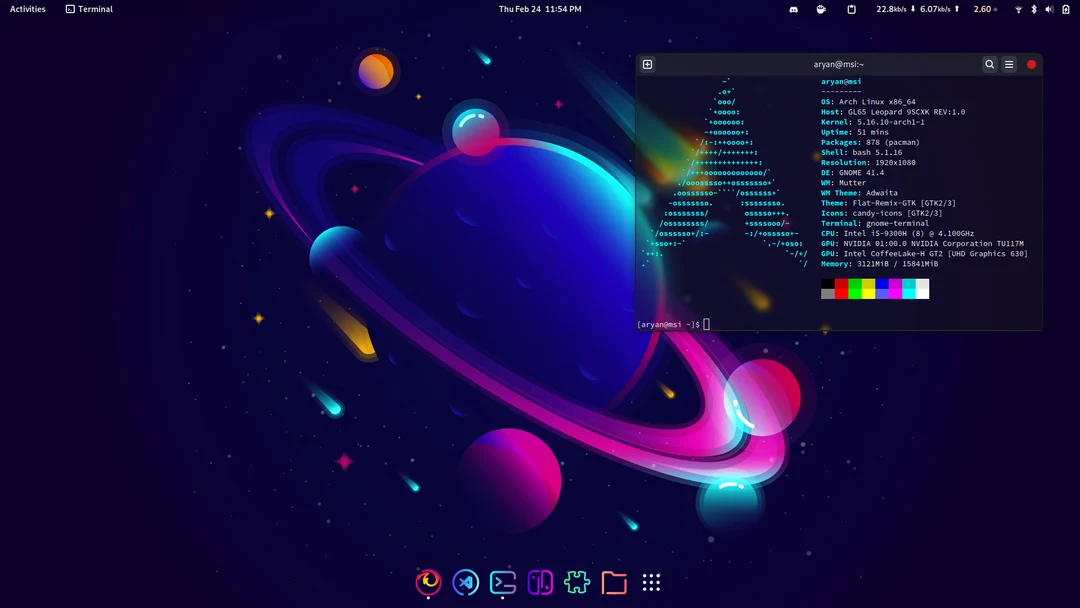This screenshot has height=608, width=1080.
Task: Mute audio via the volume icon
Action: tap(1047, 9)
